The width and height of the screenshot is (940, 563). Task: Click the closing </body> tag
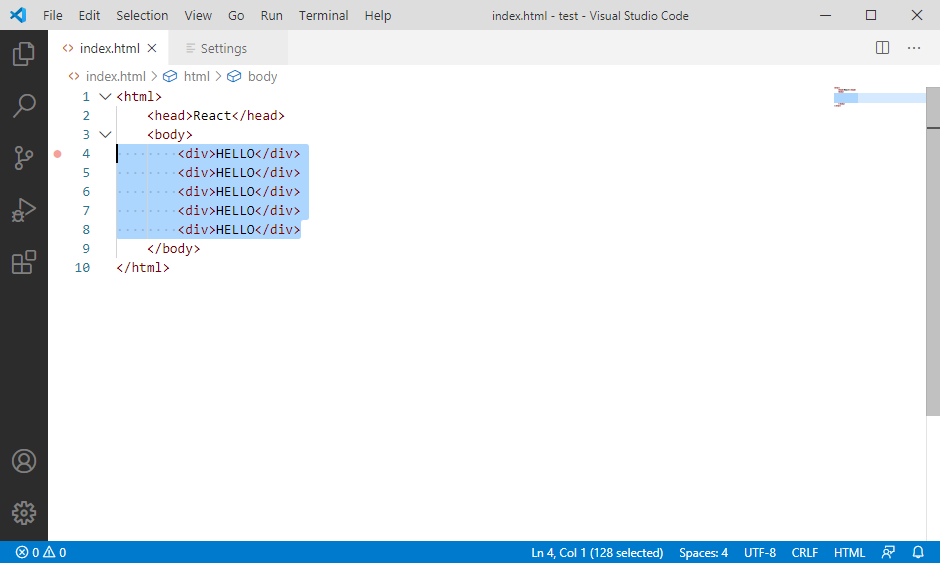173,249
